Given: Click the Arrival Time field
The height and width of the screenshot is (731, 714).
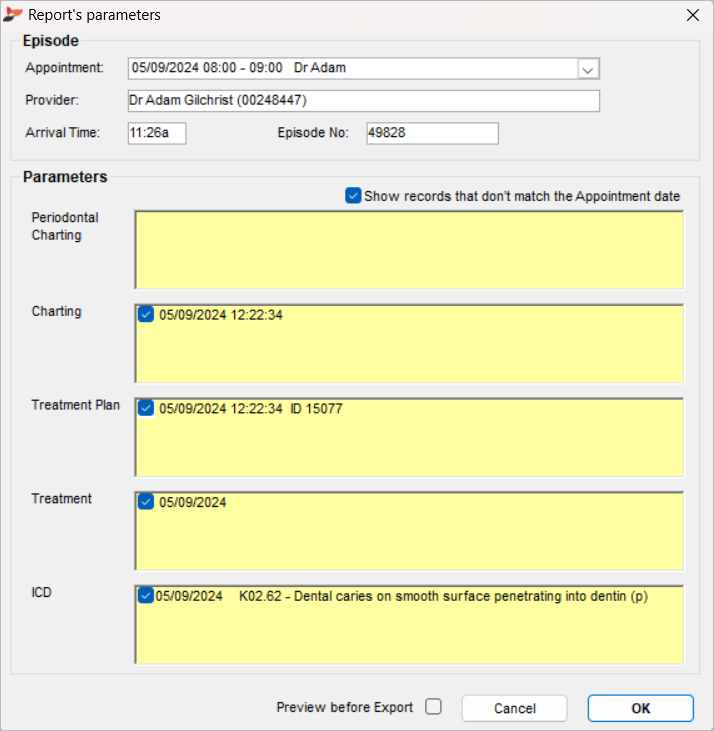Looking at the screenshot, I should point(157,133).
